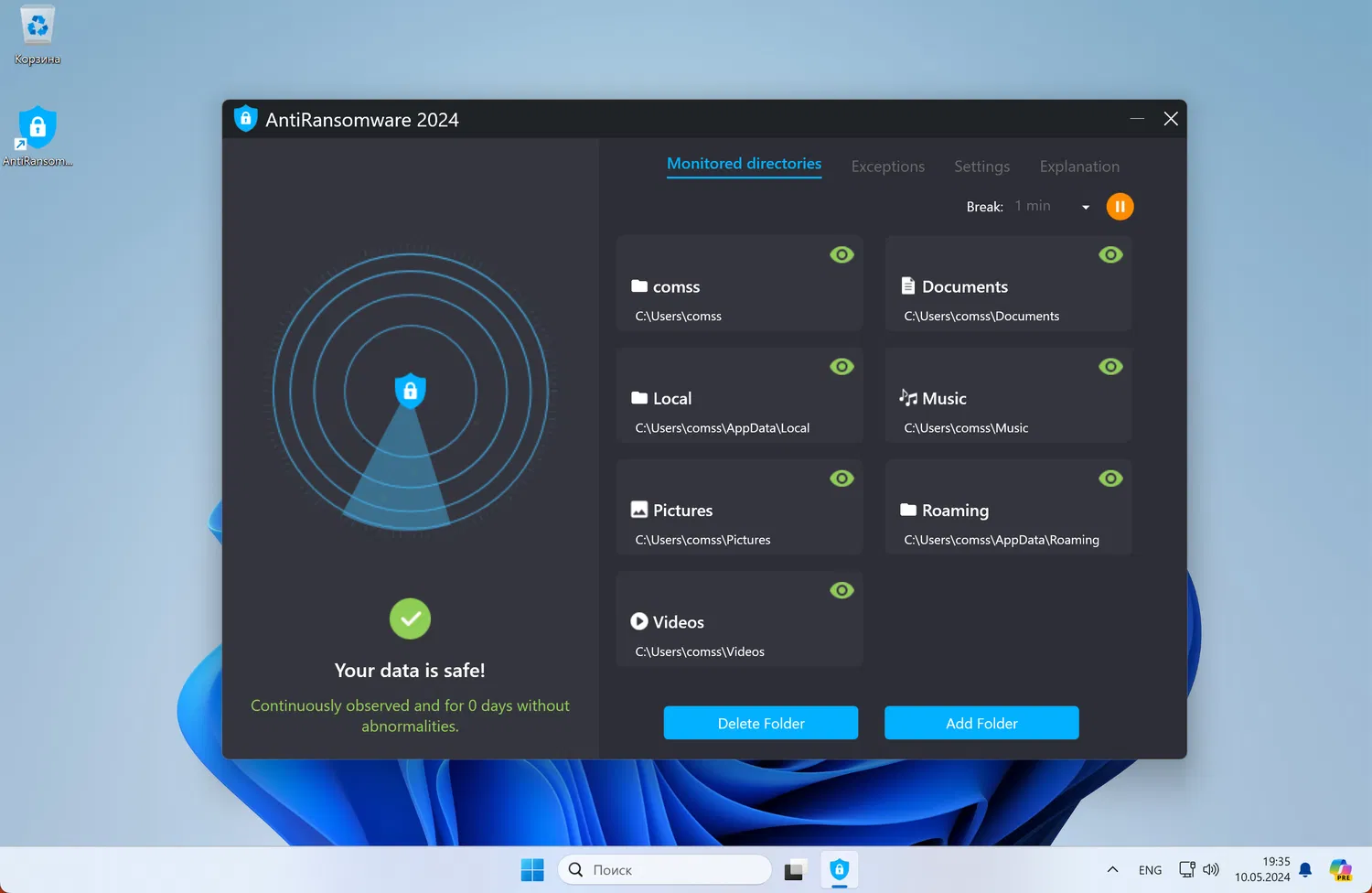Click the green checkmark status icon
The image size is (1372, 893).
click(x=410, y=619)
